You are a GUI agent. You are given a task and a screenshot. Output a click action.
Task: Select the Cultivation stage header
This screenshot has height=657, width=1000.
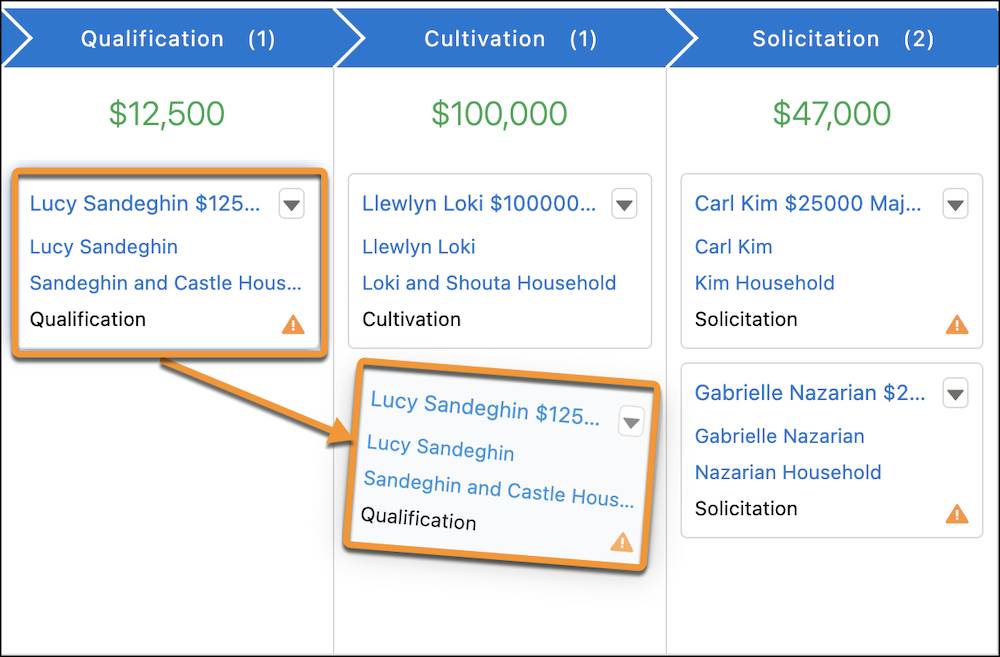484,38
